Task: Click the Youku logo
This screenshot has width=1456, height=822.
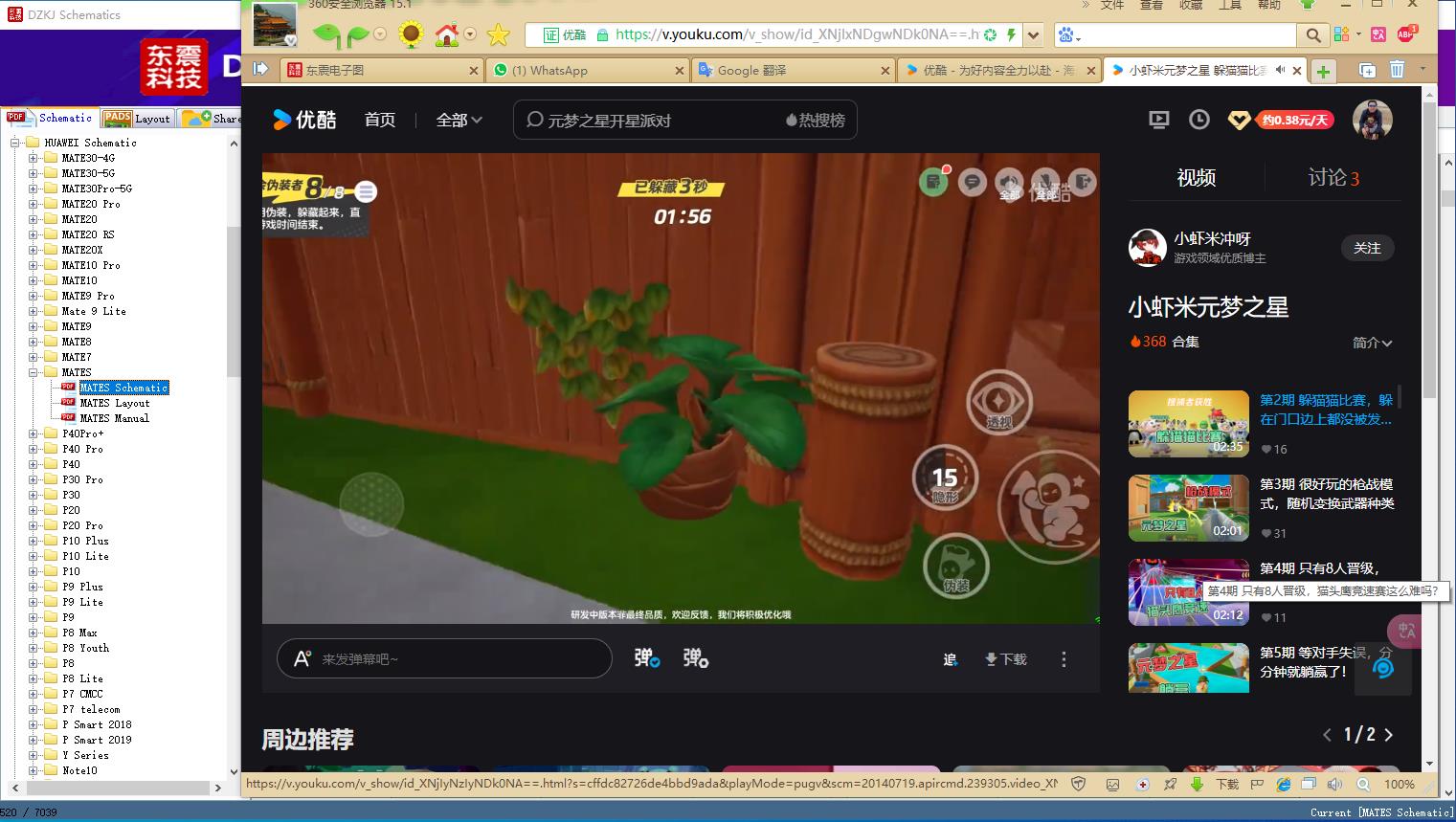Action: coord(304,120)
